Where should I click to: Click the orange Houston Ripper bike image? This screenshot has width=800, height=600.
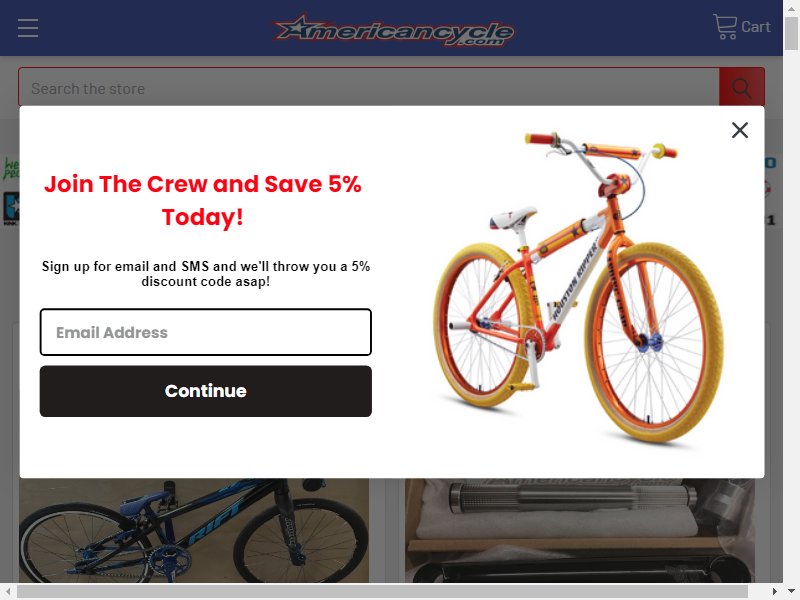point(578,288)
